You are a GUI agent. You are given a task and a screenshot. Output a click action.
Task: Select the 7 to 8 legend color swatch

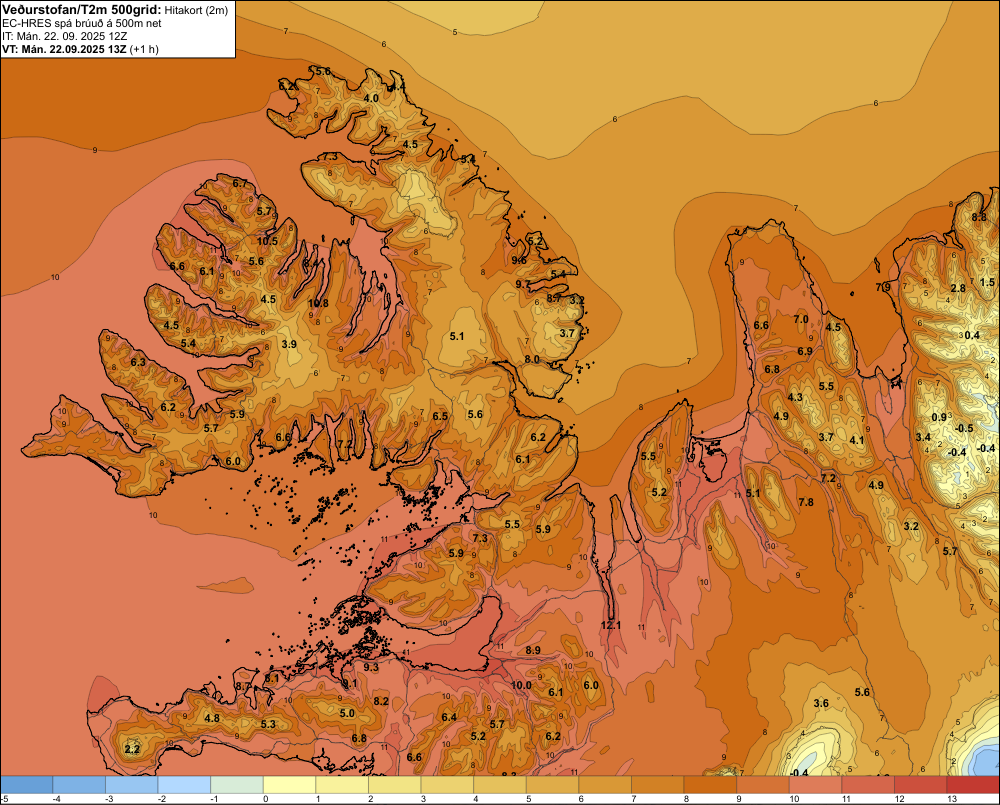tap(658, 785)
